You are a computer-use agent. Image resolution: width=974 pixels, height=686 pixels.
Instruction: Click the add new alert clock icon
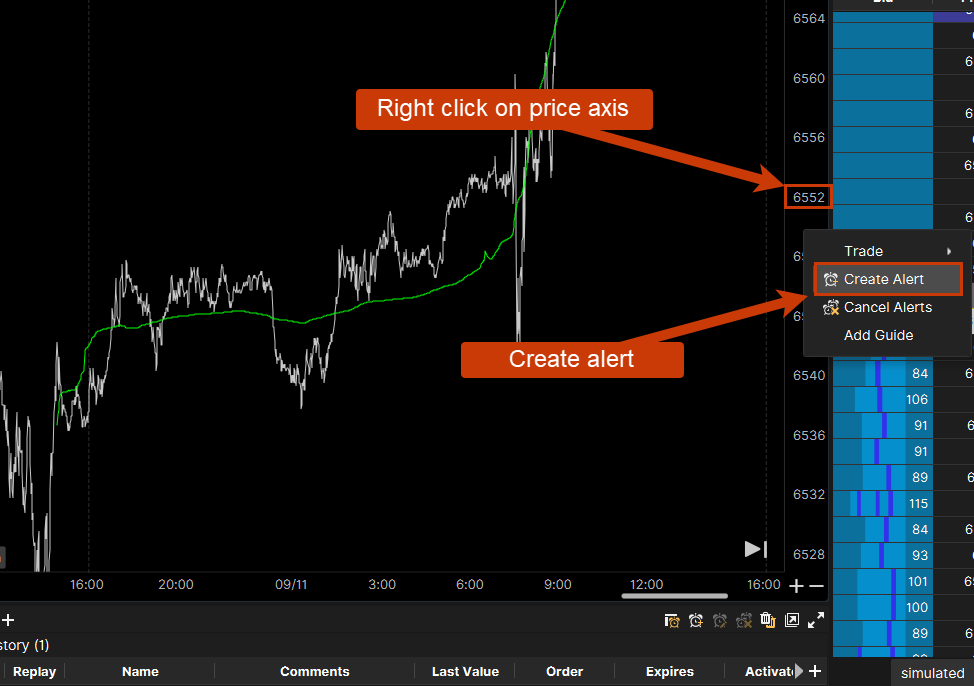click(696, 620)
